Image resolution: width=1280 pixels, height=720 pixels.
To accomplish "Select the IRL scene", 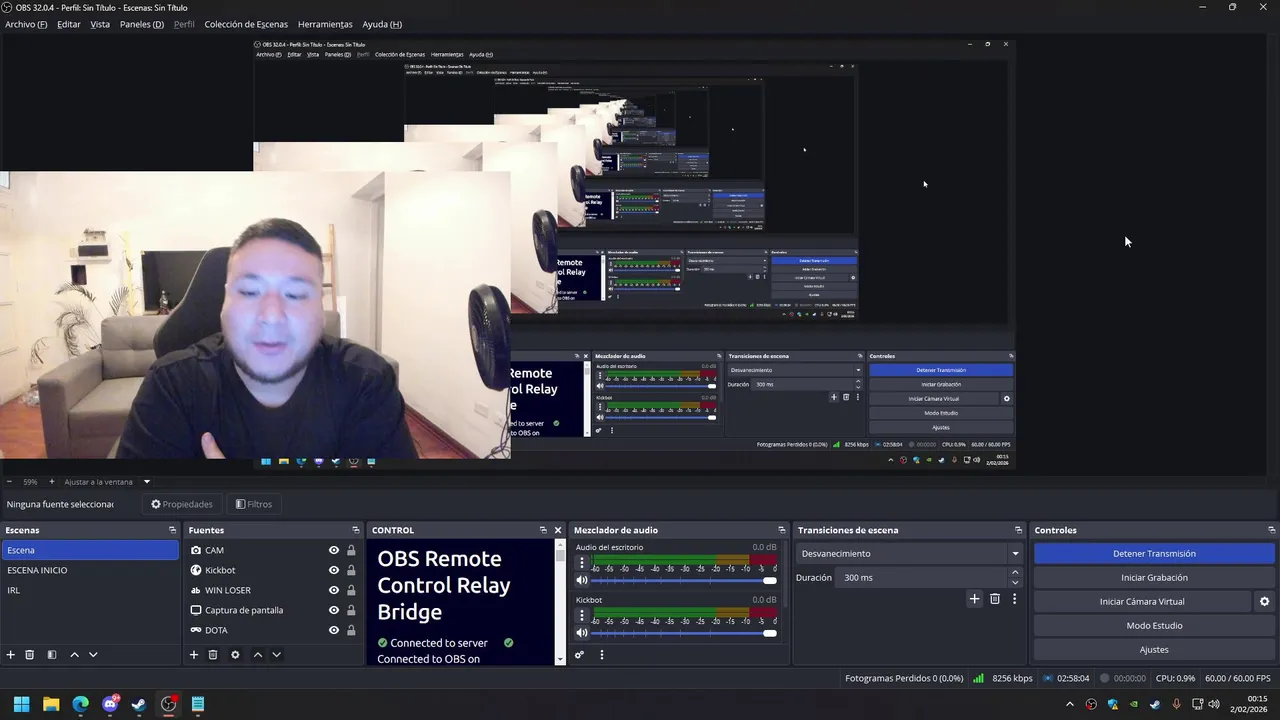I will click(90, 590).
